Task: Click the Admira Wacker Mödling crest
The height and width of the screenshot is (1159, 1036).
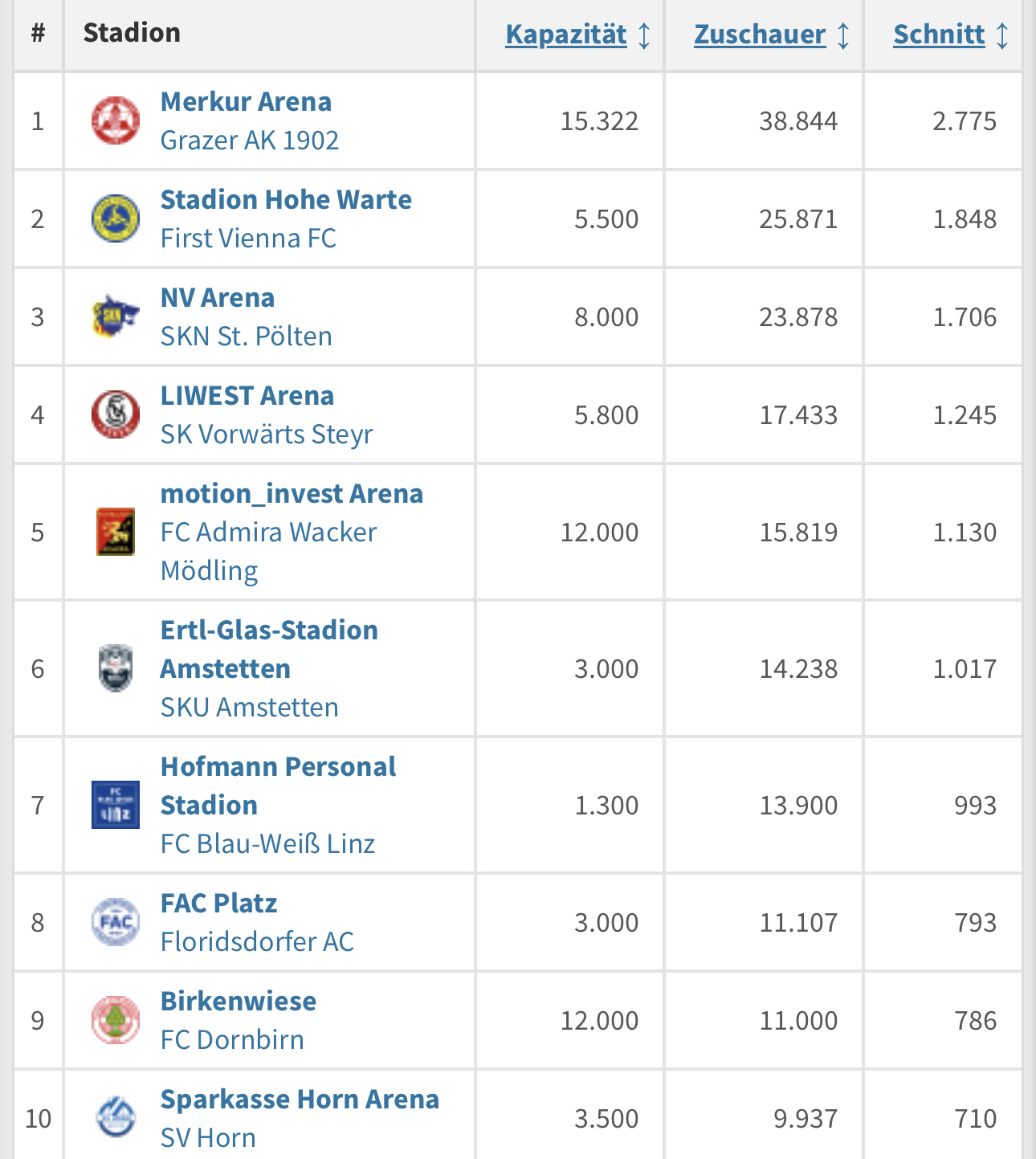Action: tap(116, 532)
